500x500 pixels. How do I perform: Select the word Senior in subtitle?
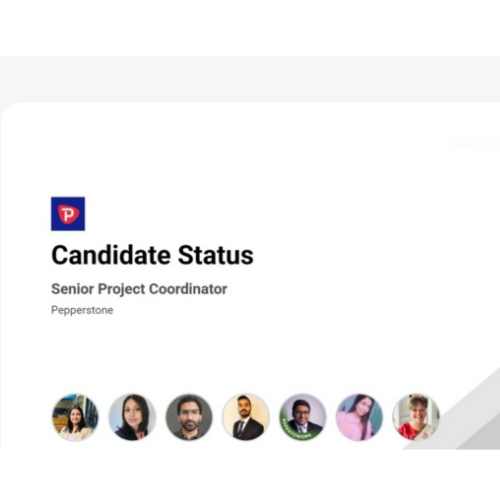tap(73, 289)
